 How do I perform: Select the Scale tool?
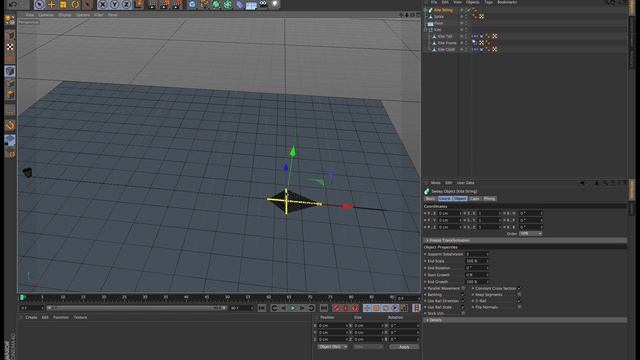point(63,4)
